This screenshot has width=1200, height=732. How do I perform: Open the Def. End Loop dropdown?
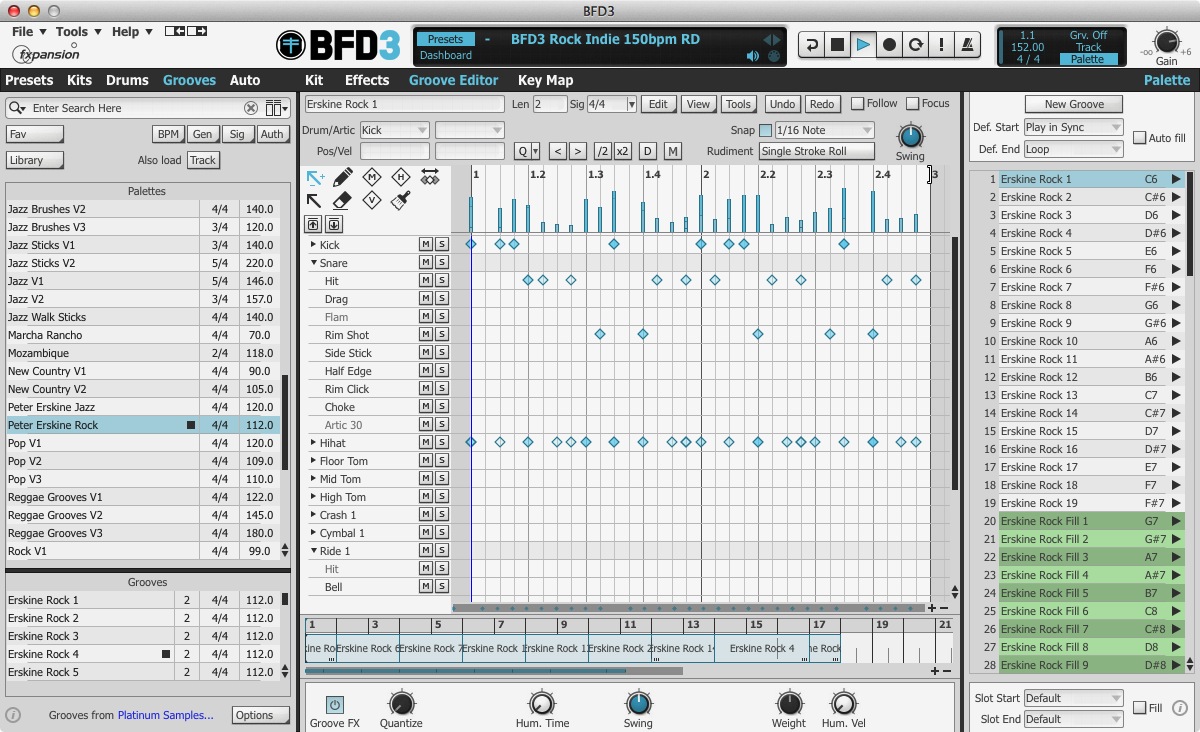pyautogui.click(x=1073, y=149)
